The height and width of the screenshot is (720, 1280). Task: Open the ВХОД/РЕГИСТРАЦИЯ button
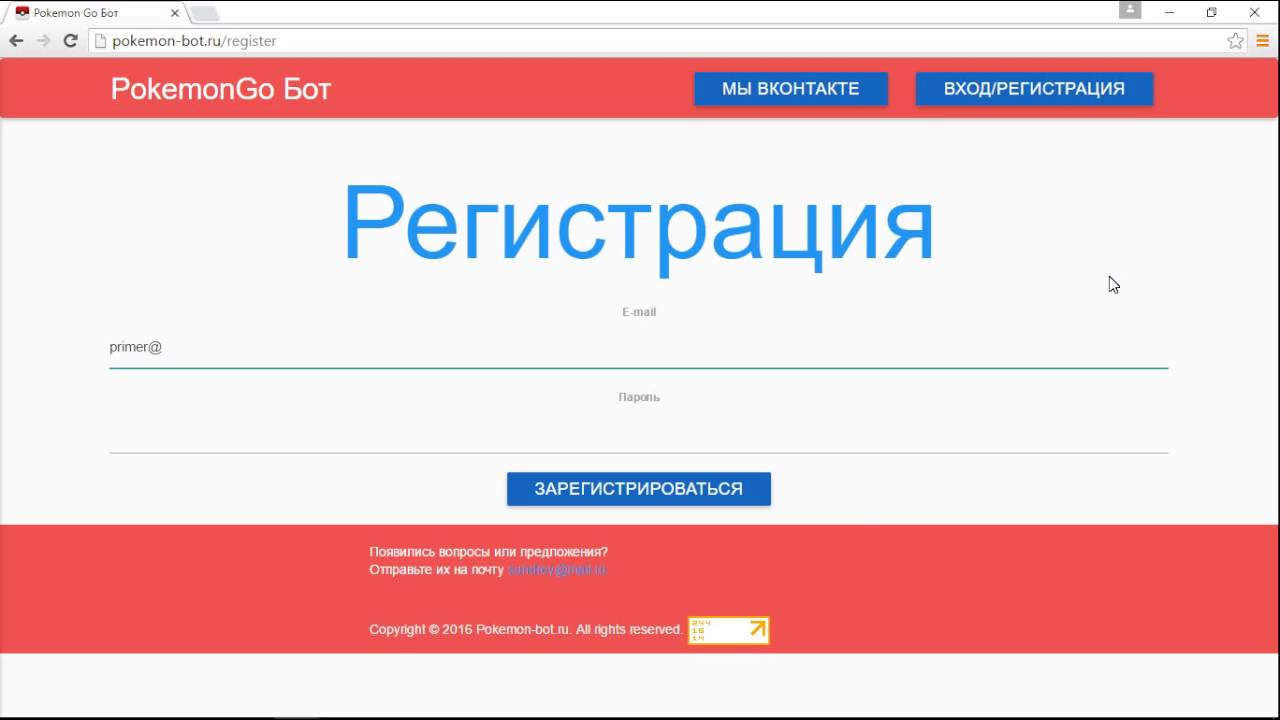click(x=1034, y=89)
